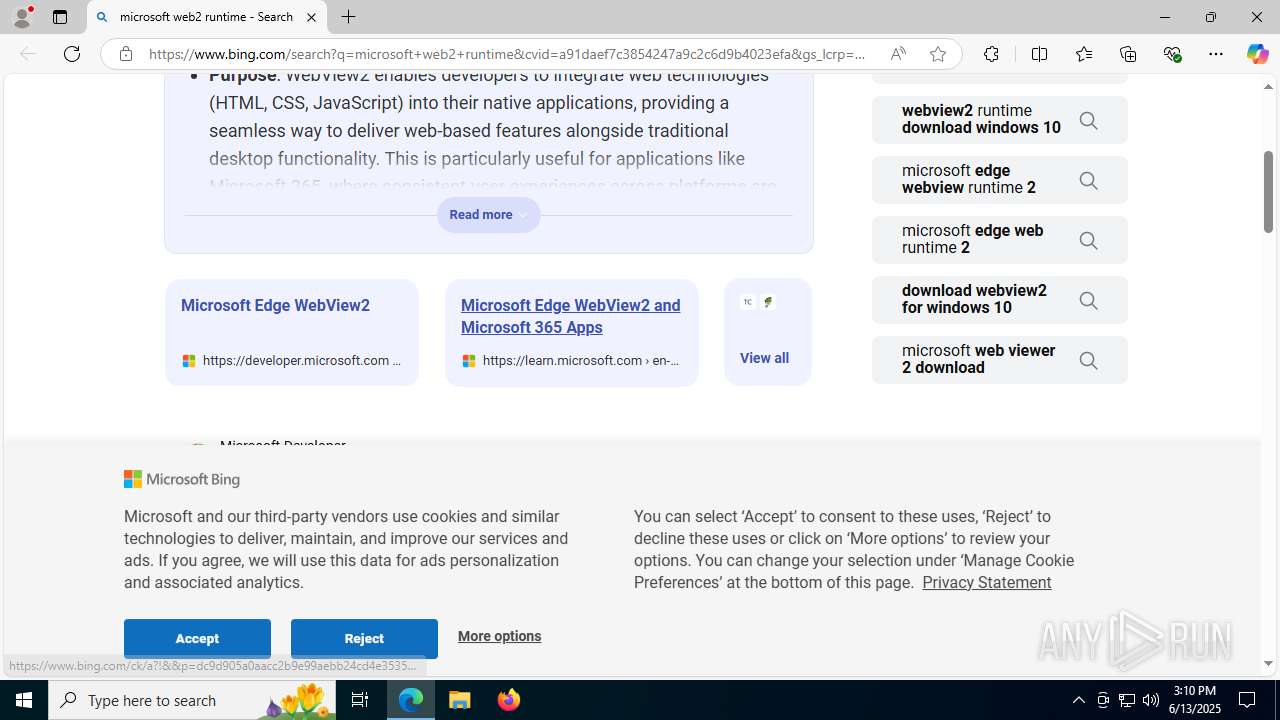Viewport: 1280px width, 720px height.
Task: Open Task View on the taskbar
Action: (x=360, y=700)
